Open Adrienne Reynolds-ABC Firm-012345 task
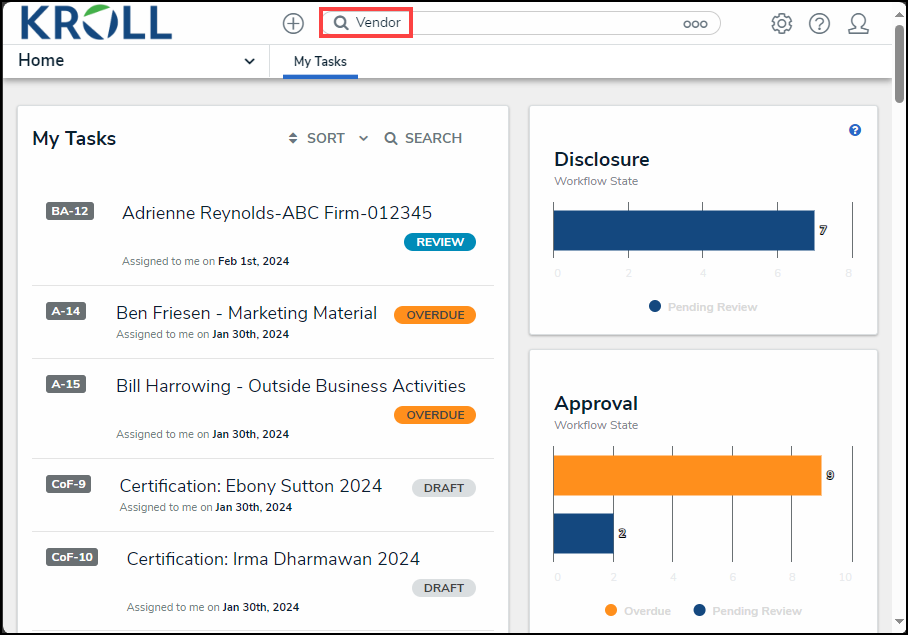The height and width of the screenshot is (635, 908). (277, 213)
